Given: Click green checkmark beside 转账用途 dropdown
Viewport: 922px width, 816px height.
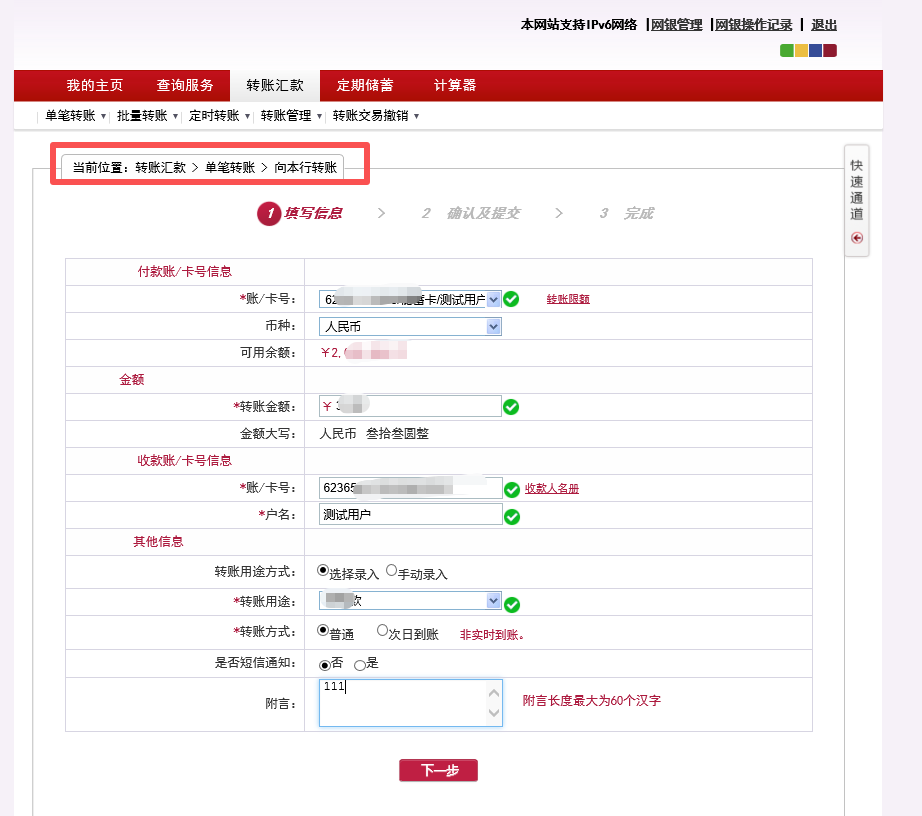Looking at the screenshot, I should tap(511, 604).
